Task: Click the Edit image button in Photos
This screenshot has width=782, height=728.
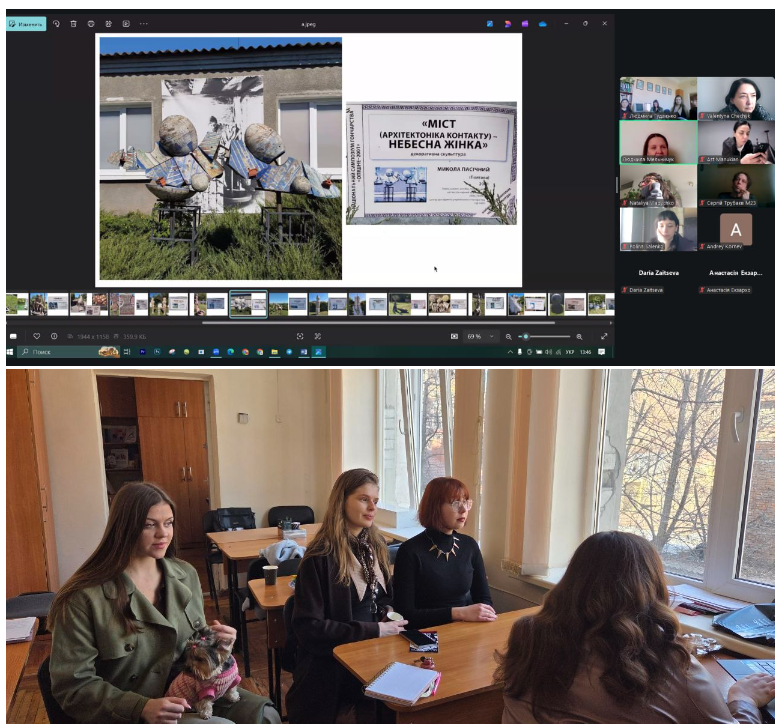Action: pyautogui.click(x=26, y=23)
